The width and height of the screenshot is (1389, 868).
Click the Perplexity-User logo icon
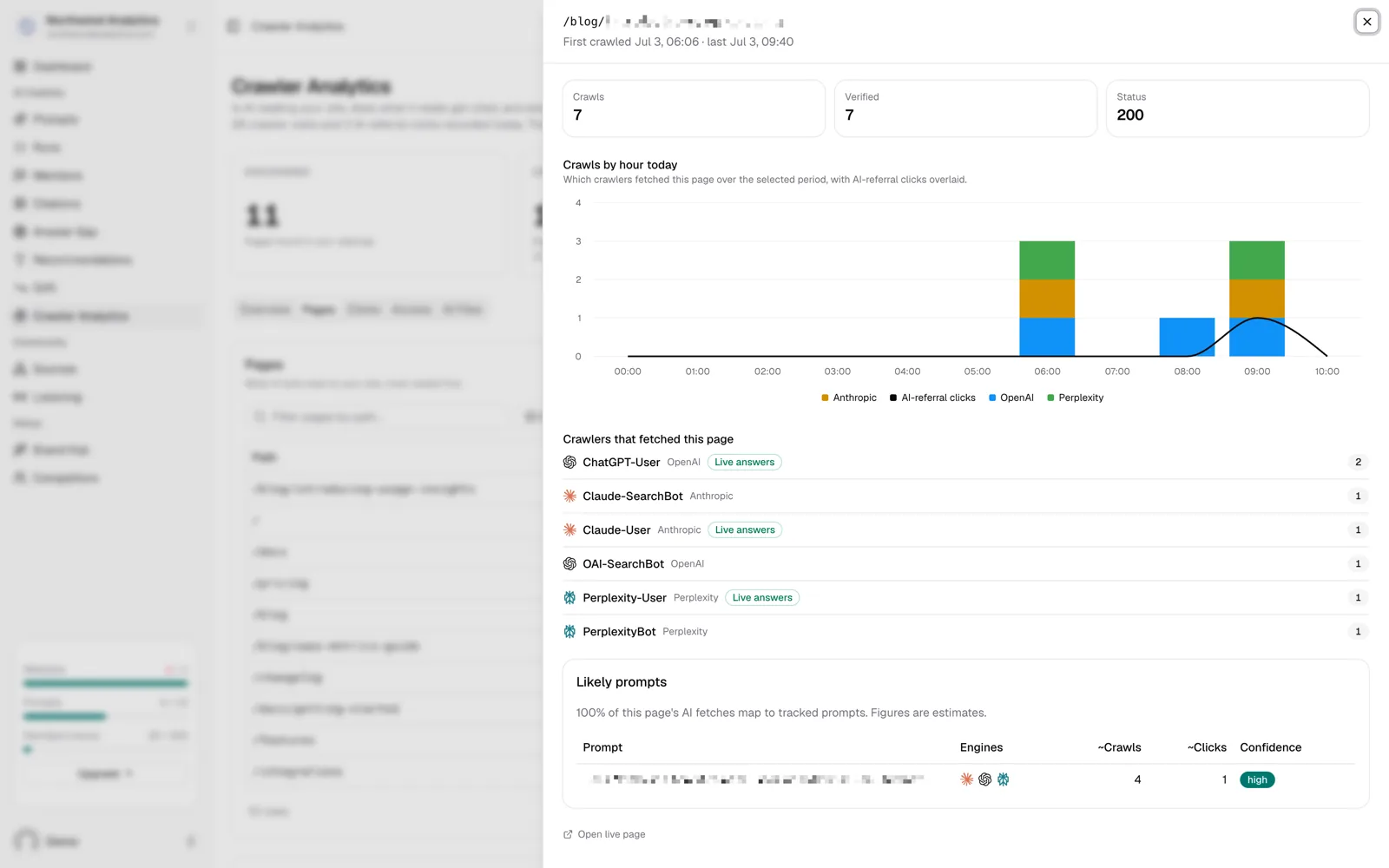click(x=569, y=598)
